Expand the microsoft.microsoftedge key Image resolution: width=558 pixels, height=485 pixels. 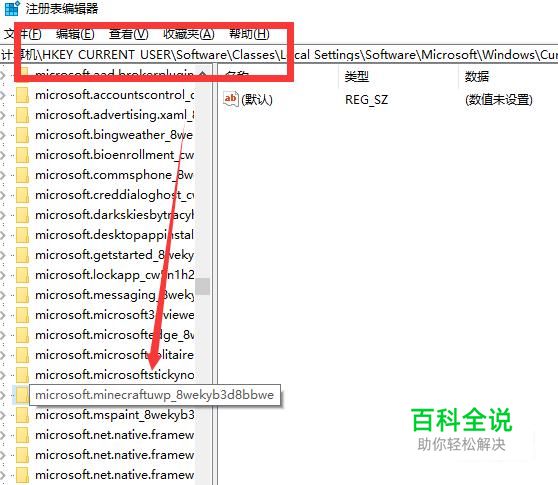pyautogui.click(x=2, y=334)
